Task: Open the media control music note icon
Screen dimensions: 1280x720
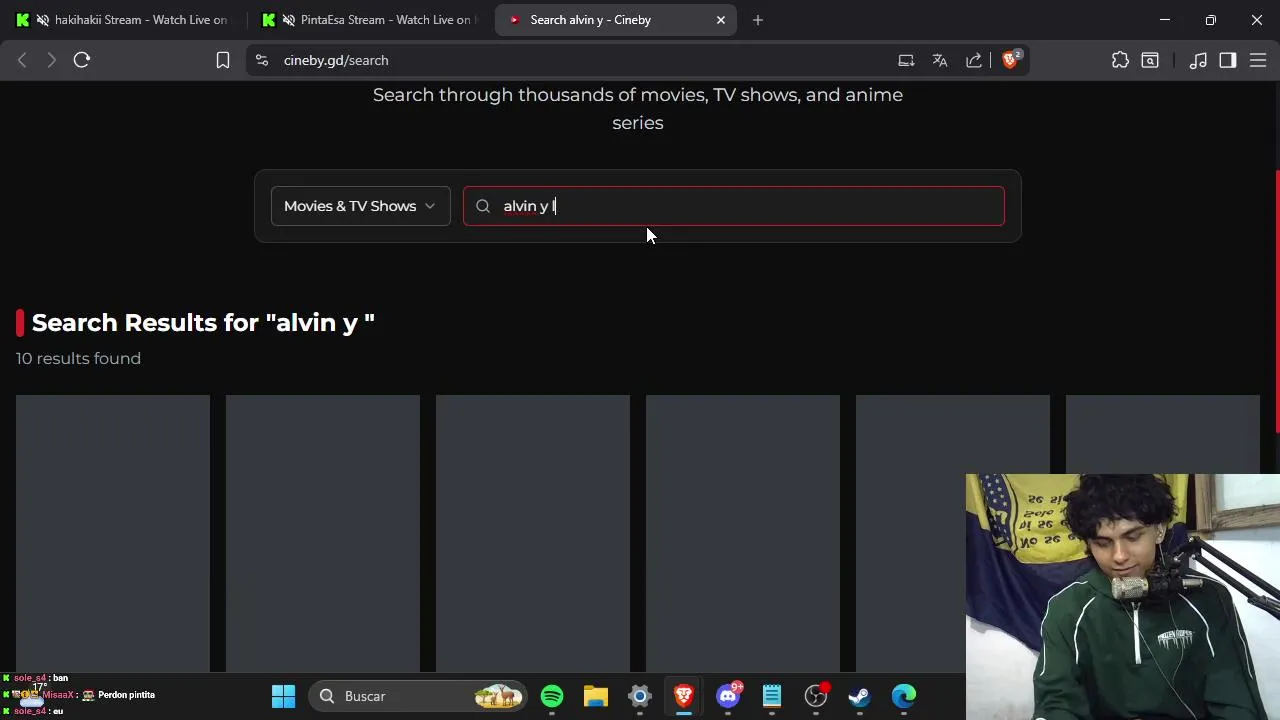Action: 1198,60
